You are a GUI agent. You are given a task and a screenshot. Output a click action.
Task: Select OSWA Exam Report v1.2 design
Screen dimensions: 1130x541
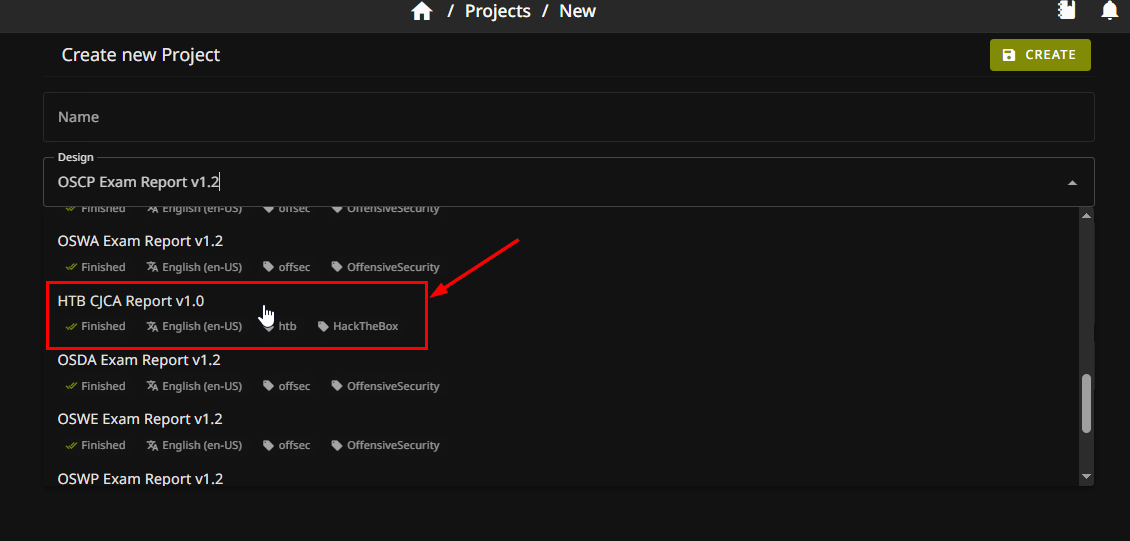[561, 254]
